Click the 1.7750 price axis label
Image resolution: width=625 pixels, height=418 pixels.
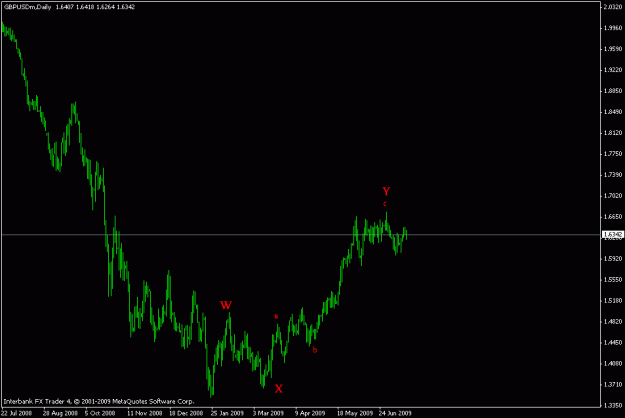pyautogui.click(x=613, y=154)
